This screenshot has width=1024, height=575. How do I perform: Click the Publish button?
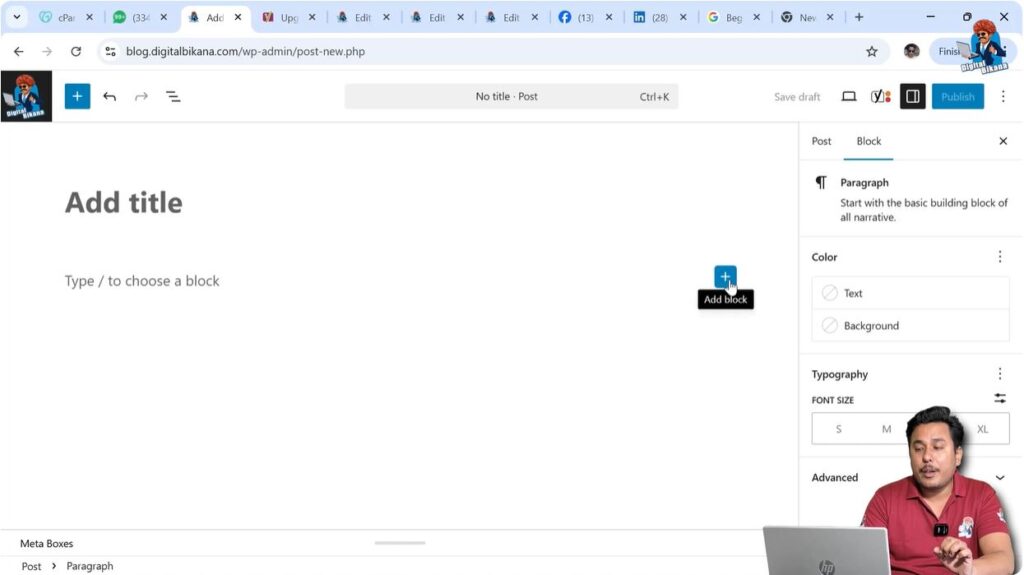pos(957,97)
